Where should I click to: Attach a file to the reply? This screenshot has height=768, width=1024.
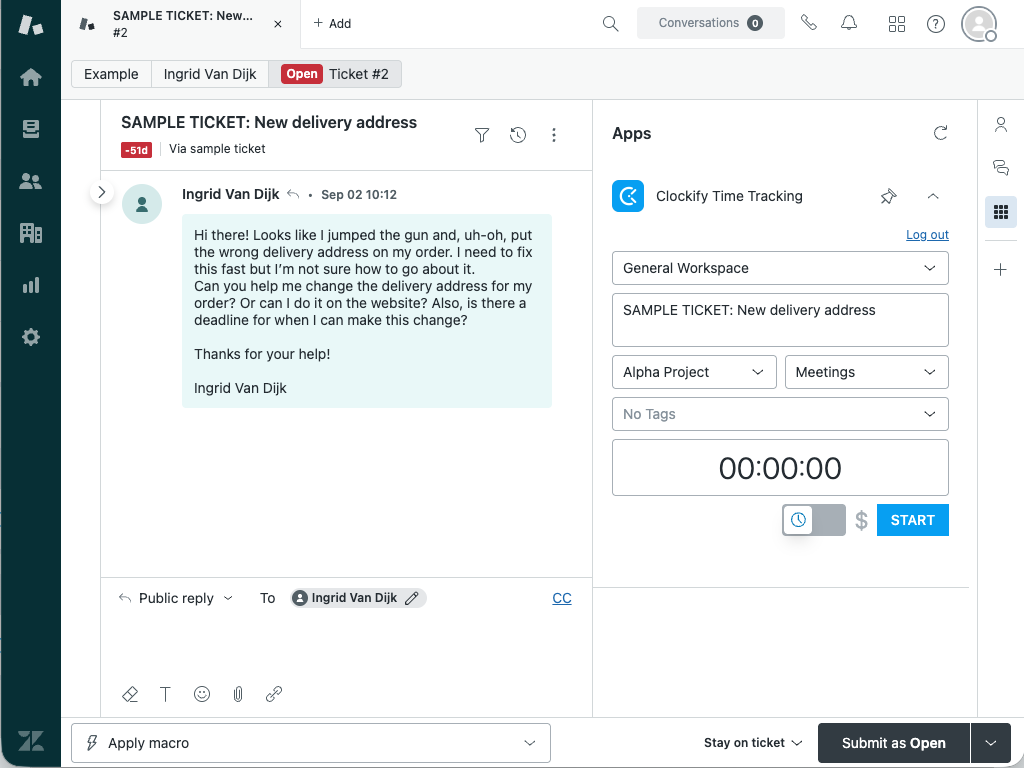[238, 694]
